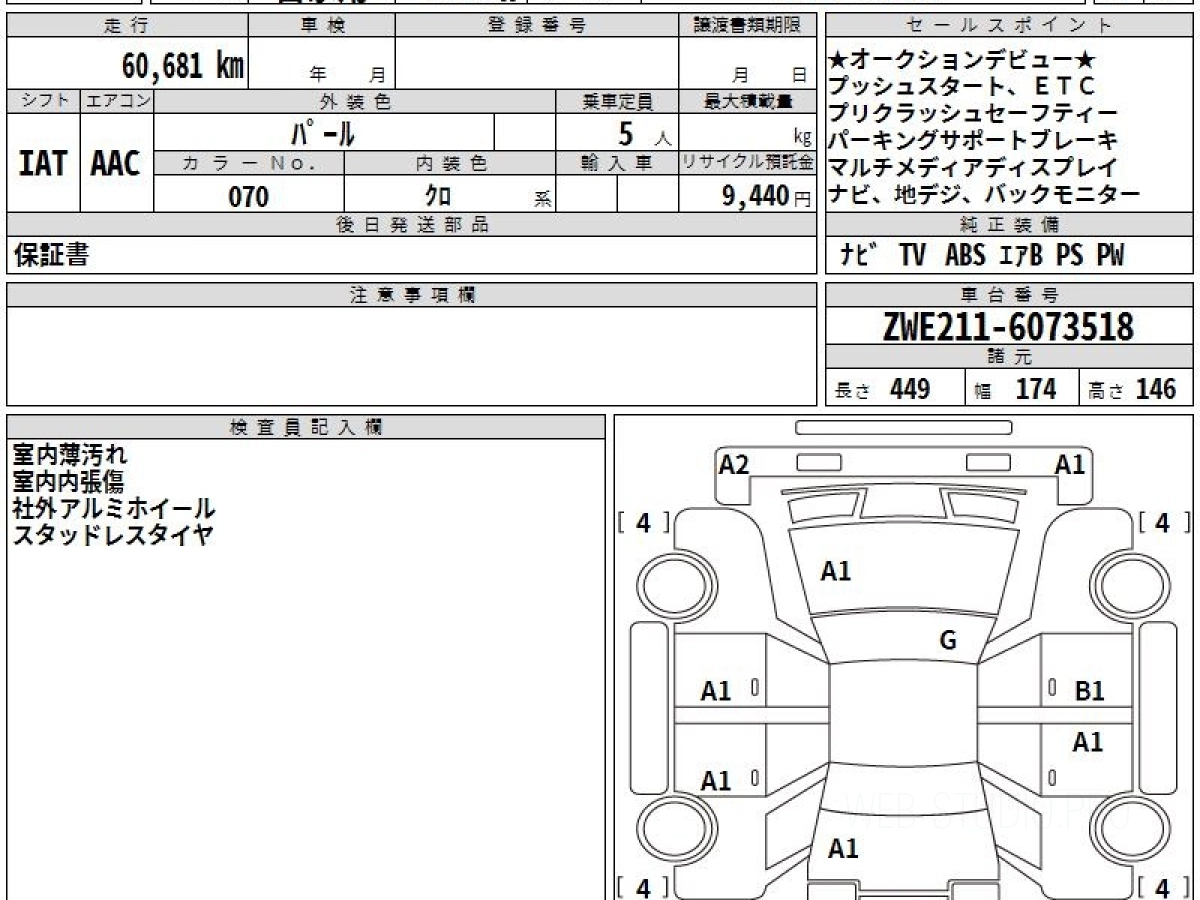Click the 外装色 header

pos(355,102)
